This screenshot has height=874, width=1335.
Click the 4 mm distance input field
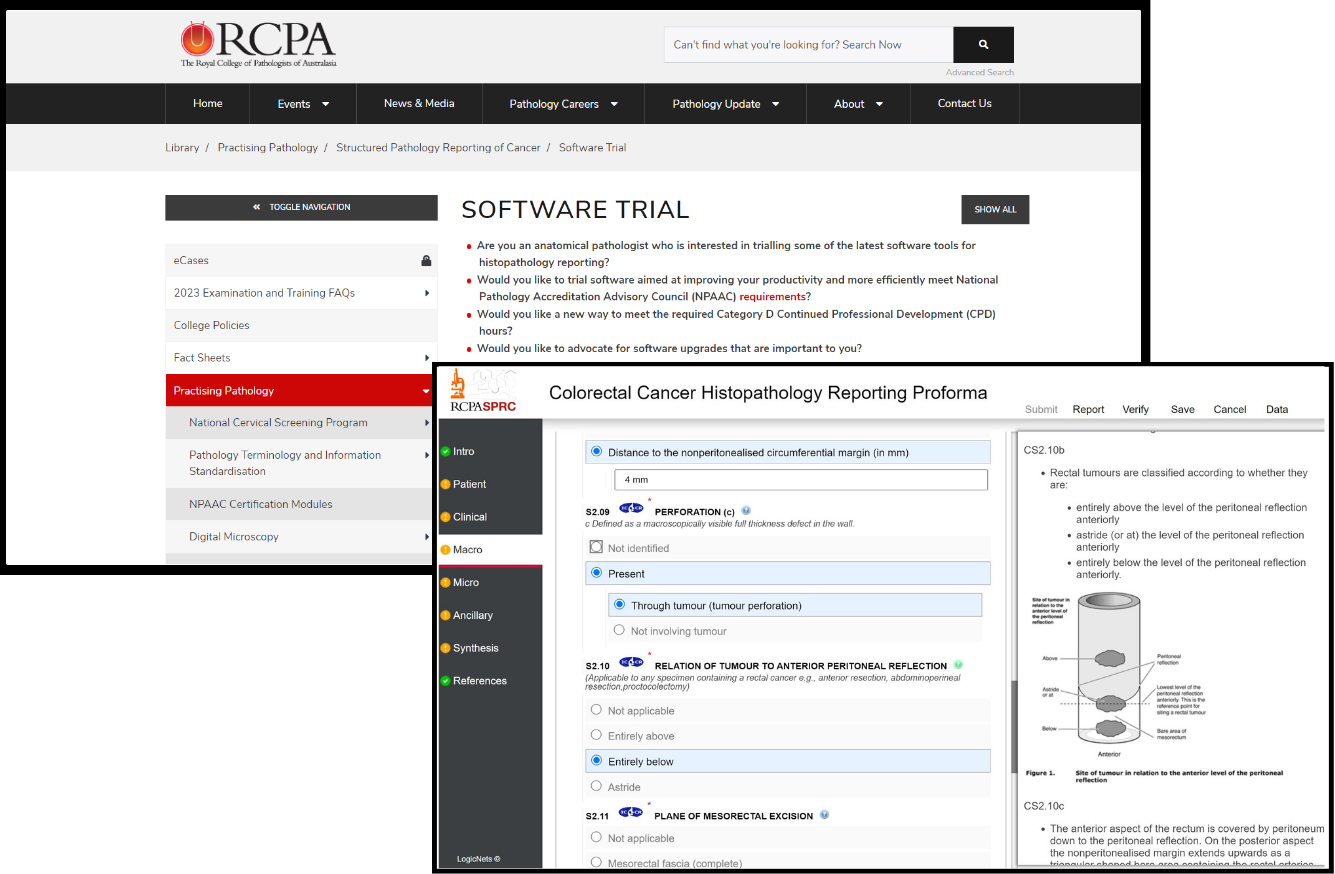click(x=800, y=480)
